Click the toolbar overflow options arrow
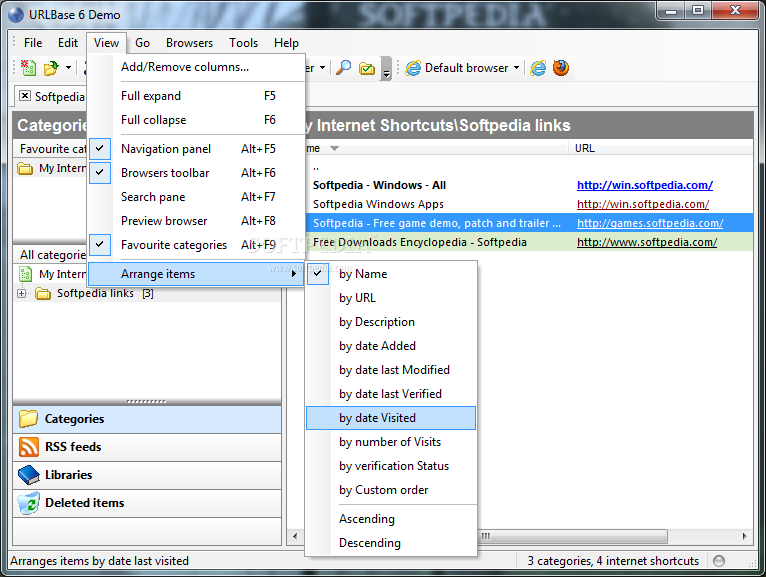 (x=386, y=68)
